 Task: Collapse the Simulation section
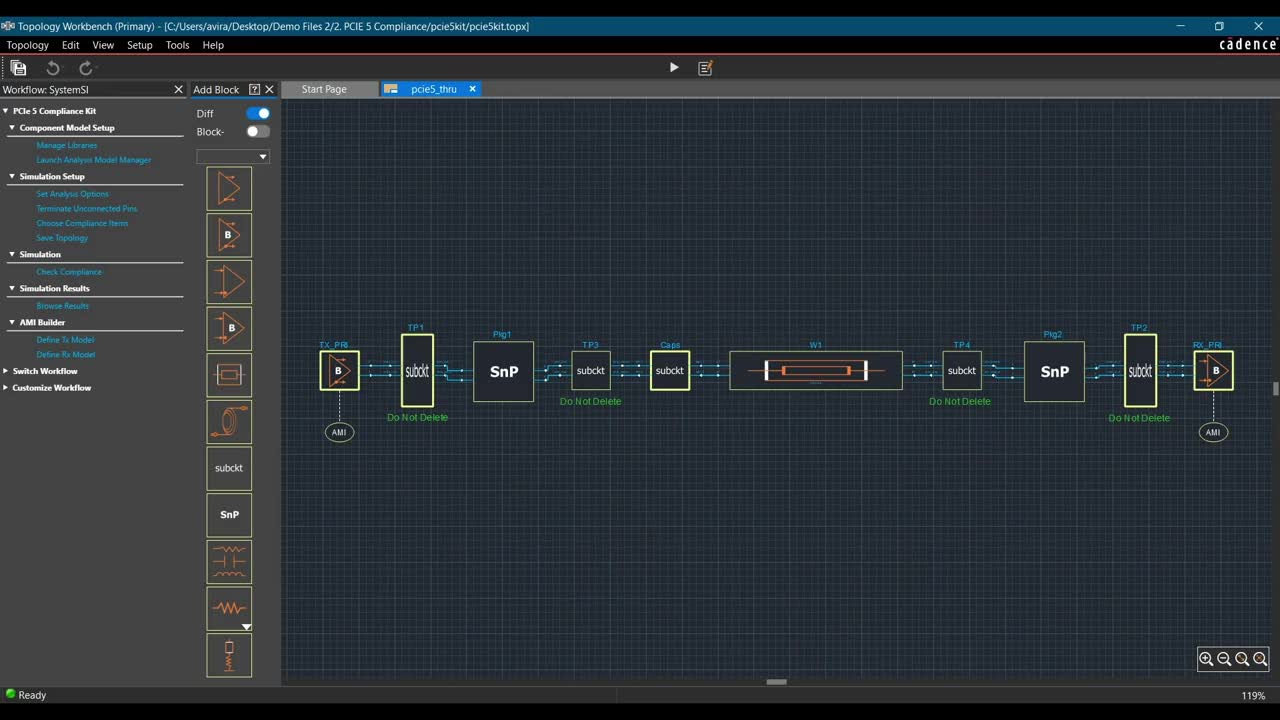(x=12, y=254)
